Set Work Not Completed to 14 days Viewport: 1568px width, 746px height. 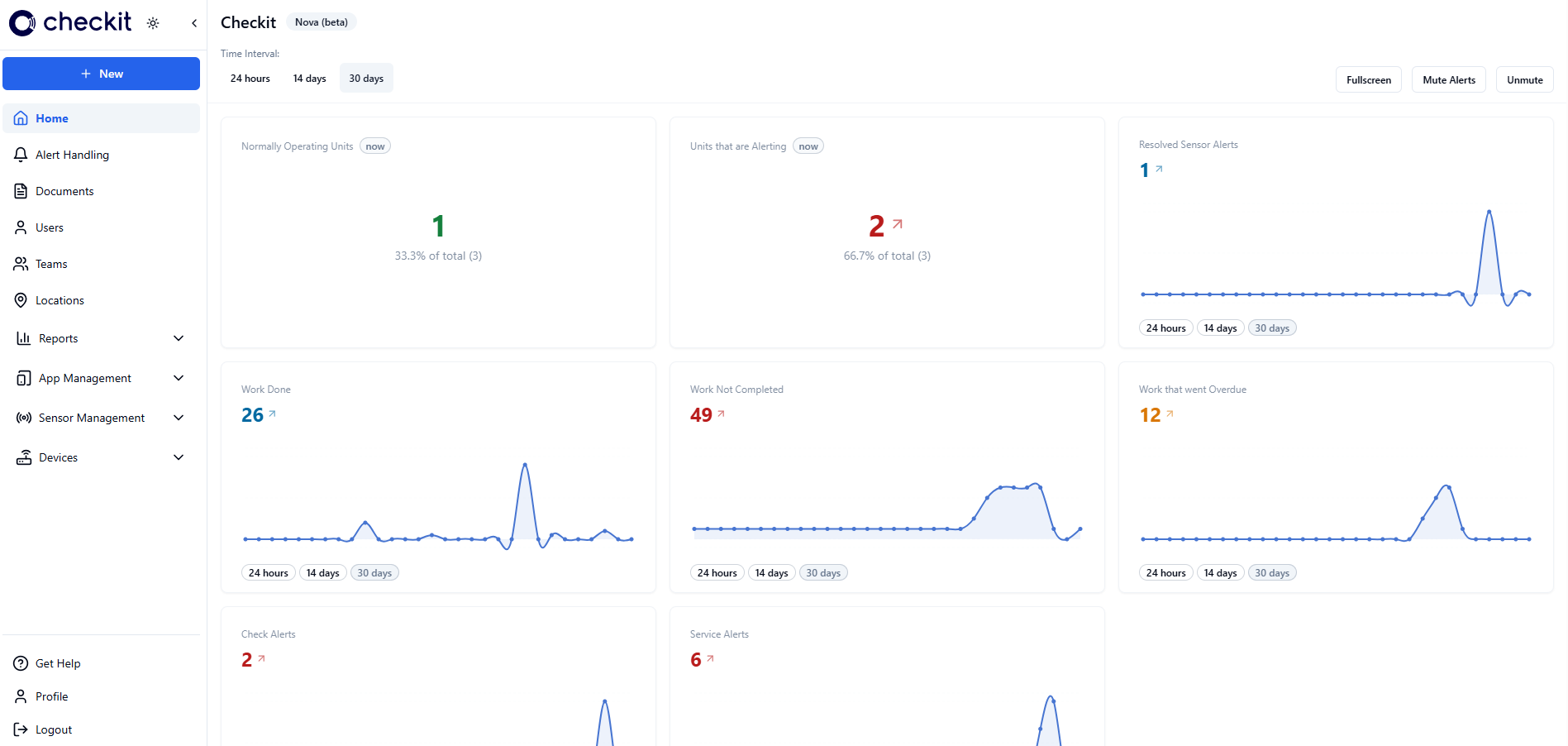coord(771,573)
